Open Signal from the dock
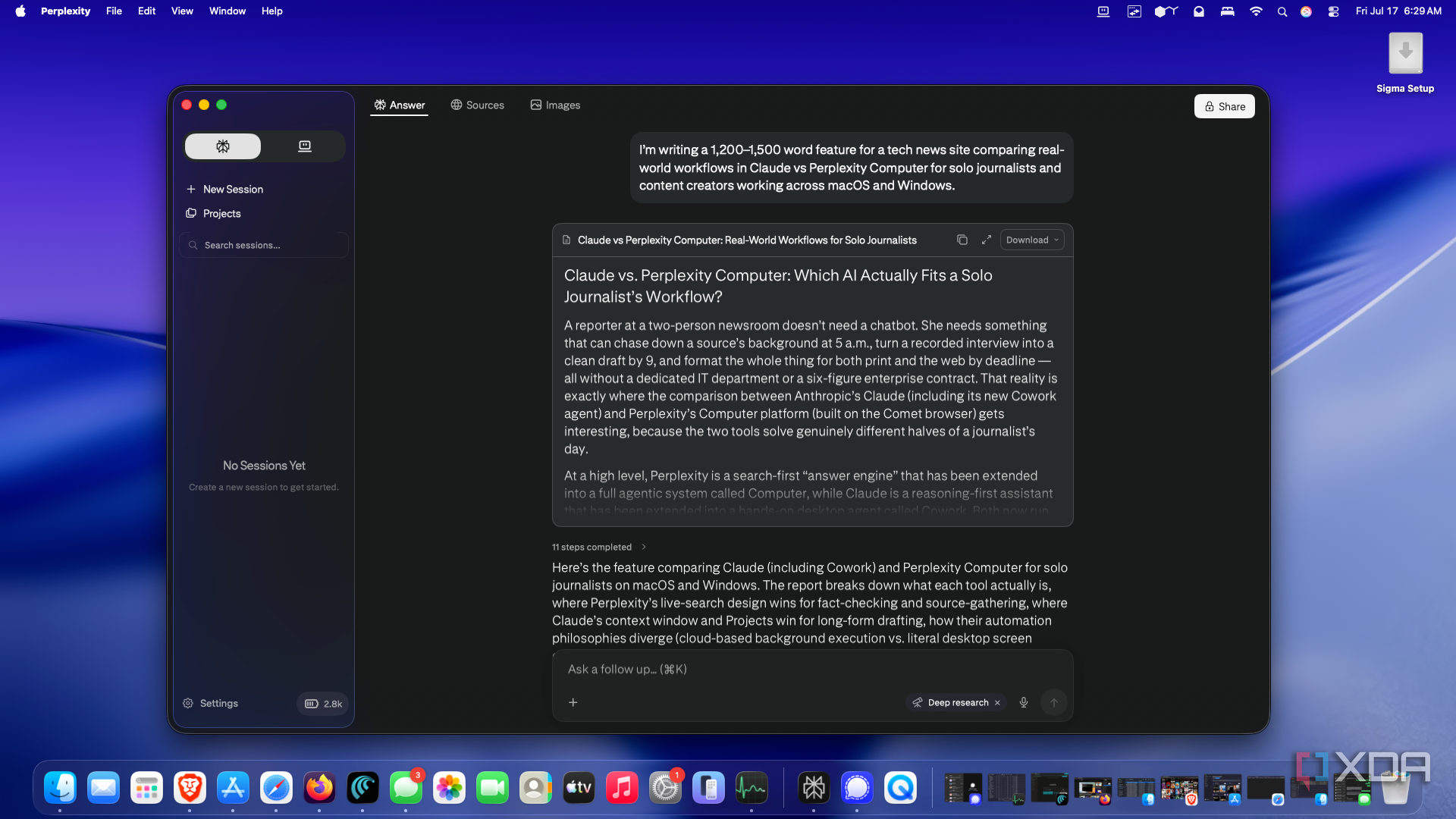The height and width of the screenshot is (819, 1456). (857, 788)
